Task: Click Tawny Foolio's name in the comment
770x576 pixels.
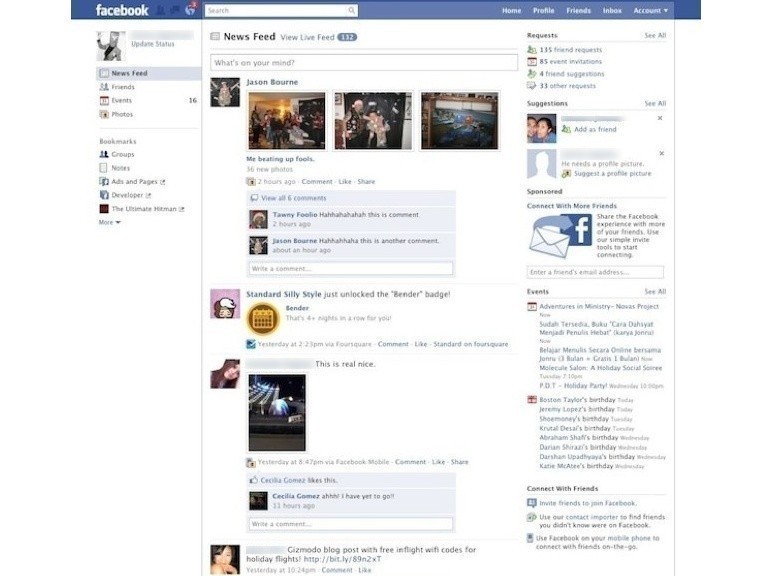Action: click(295, 215)
